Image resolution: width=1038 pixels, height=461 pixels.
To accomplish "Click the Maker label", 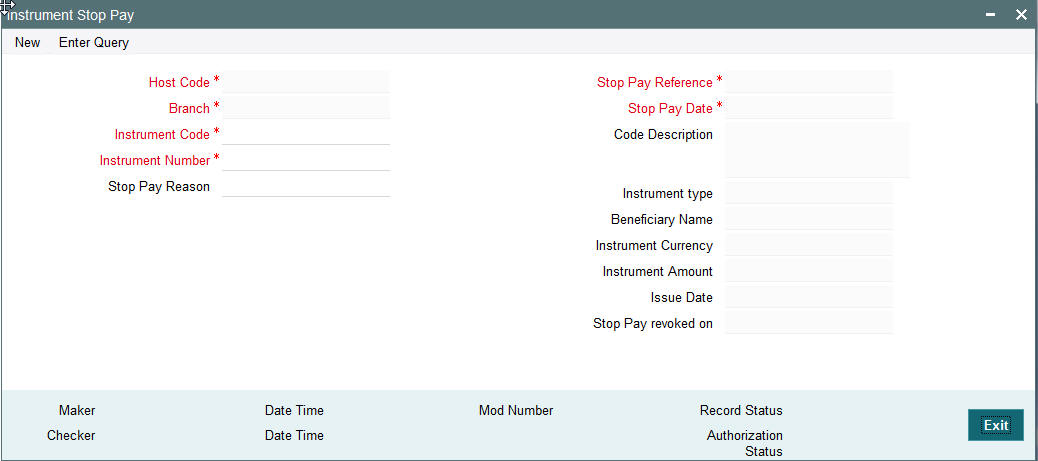I will (x=77, y=411).
